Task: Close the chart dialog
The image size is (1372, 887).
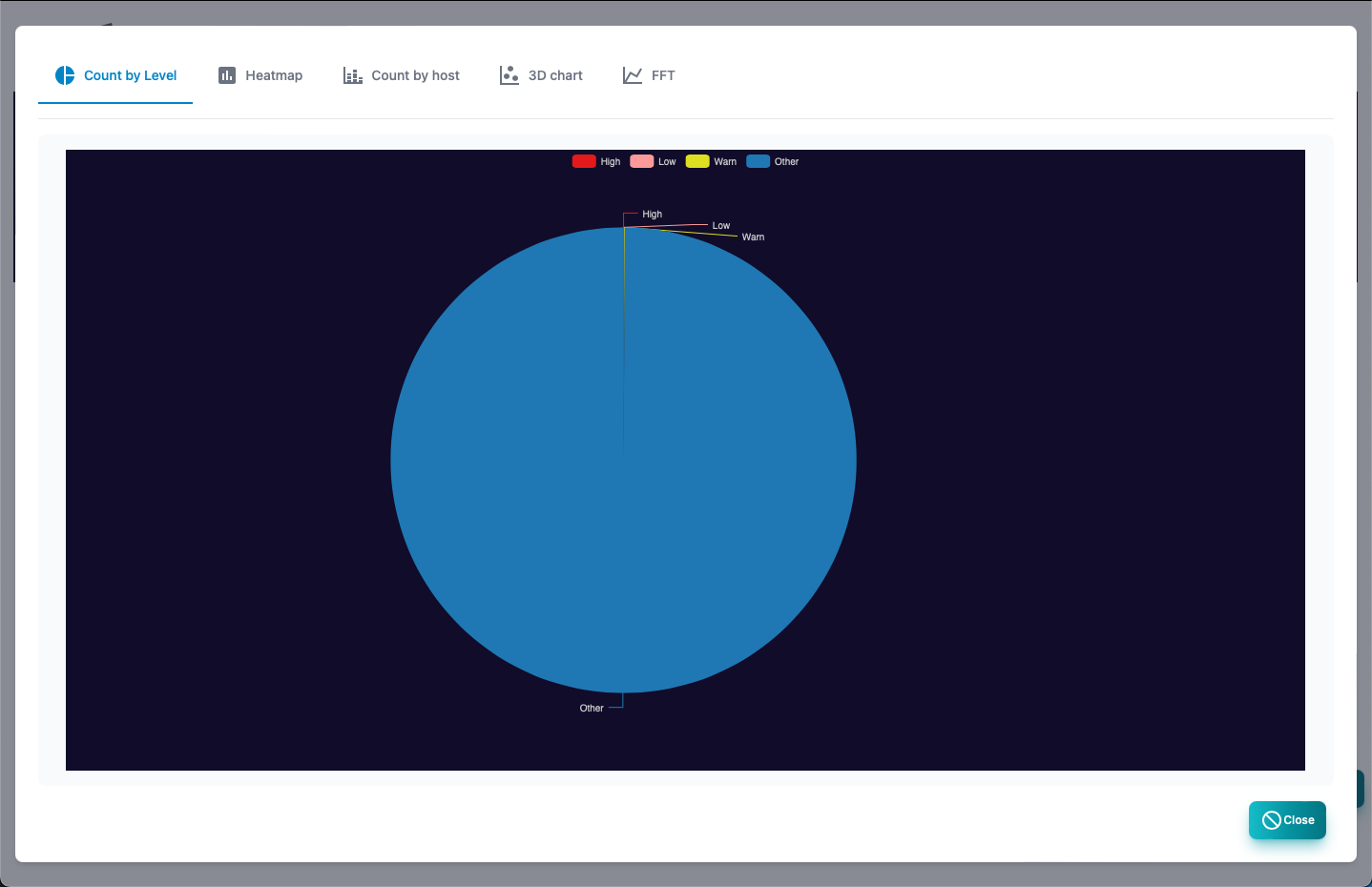Action: point(1287,820)
